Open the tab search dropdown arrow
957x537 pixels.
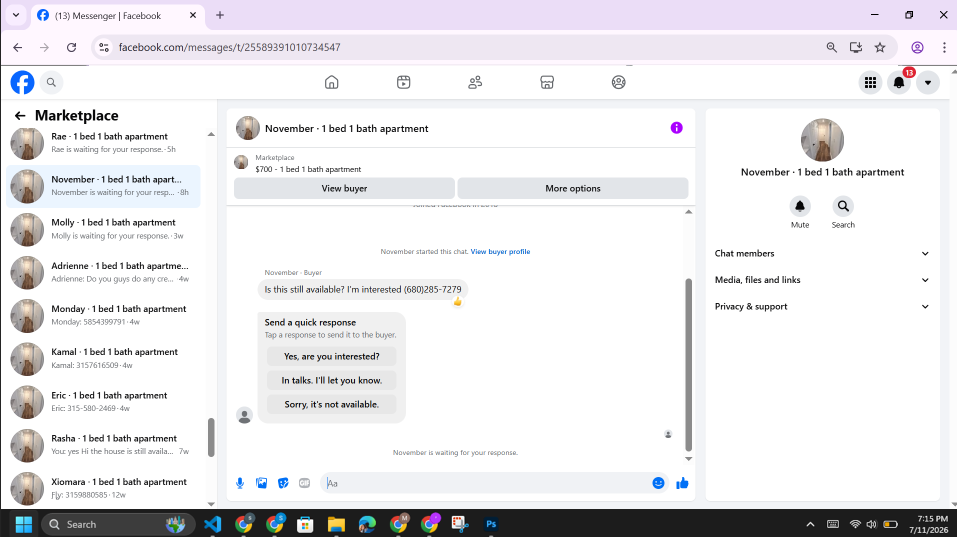16,15
